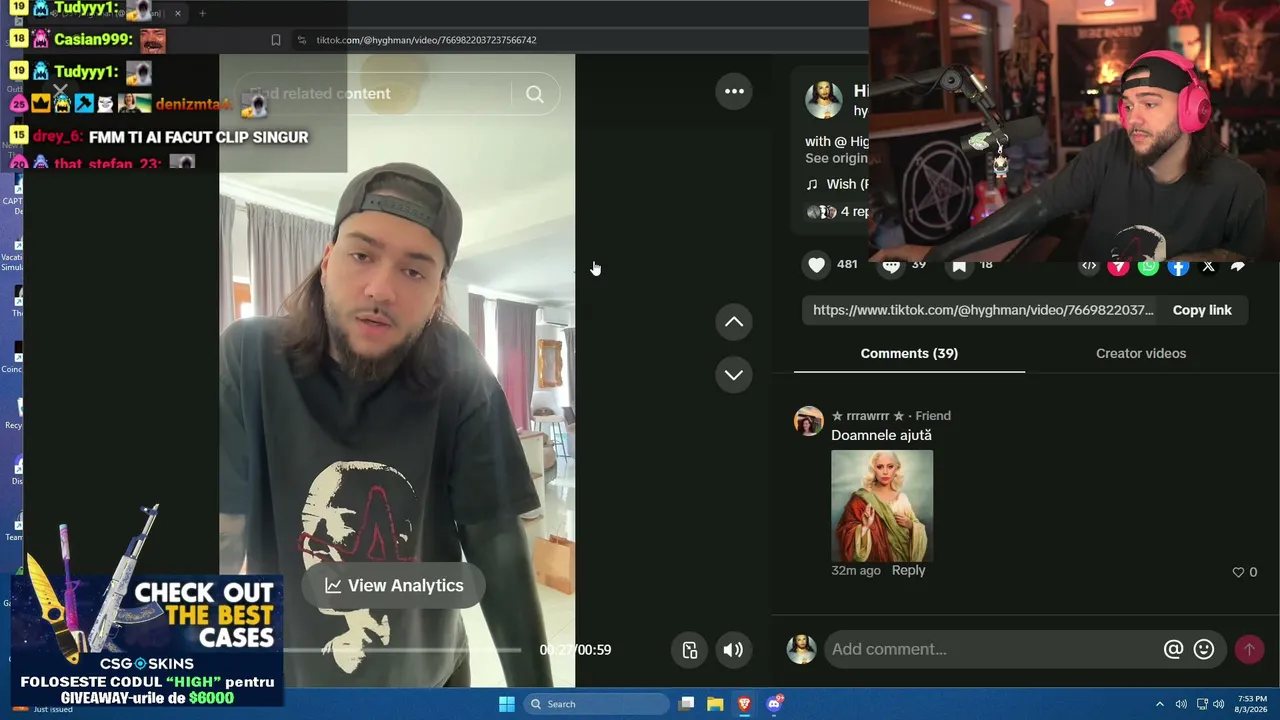Mute the video with speaker icon
The width and height of the screenshot is (1280, 720).
[733, 650]
